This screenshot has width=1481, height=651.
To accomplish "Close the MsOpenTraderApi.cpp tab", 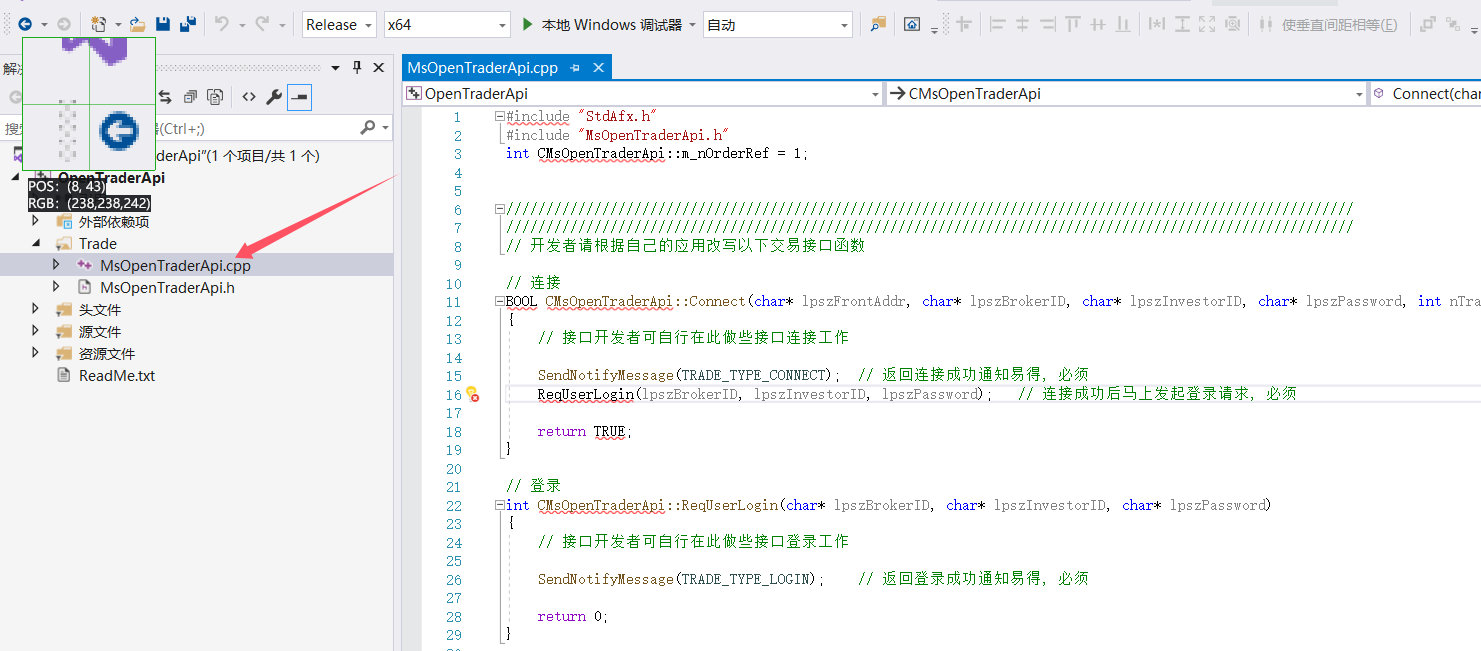I will tap(599, 68).
